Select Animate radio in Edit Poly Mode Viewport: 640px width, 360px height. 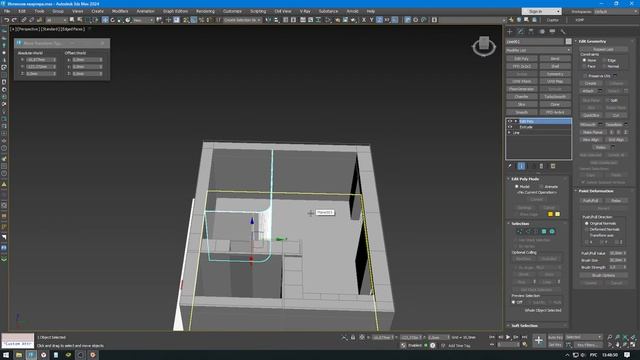click(x=541, y=187)
